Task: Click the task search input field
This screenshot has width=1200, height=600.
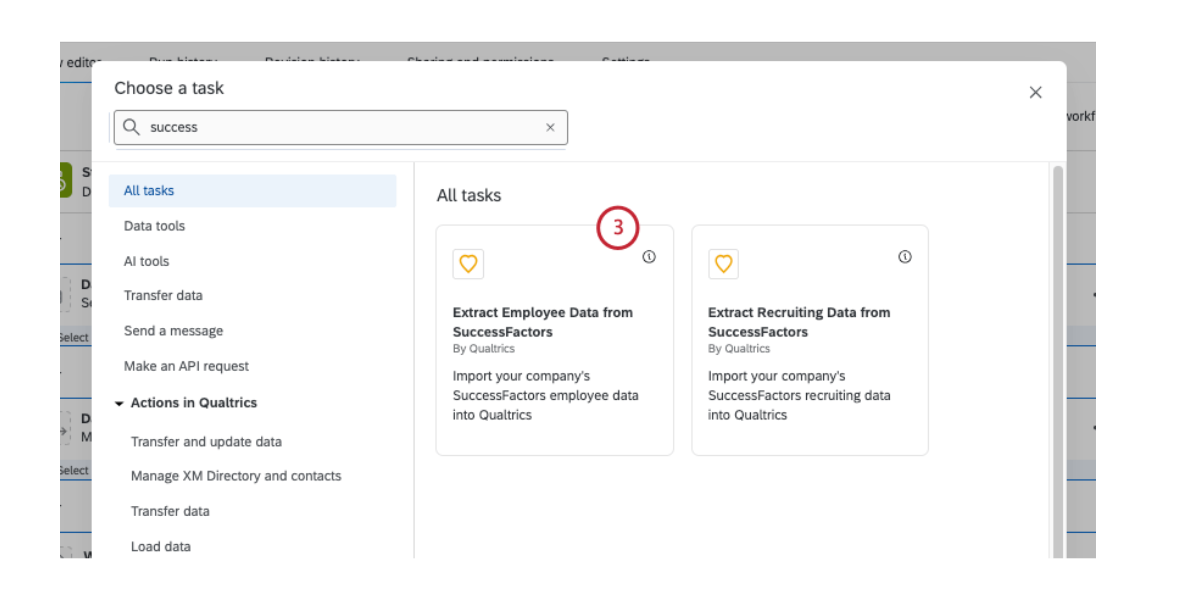Action: (x=340, y=127)
